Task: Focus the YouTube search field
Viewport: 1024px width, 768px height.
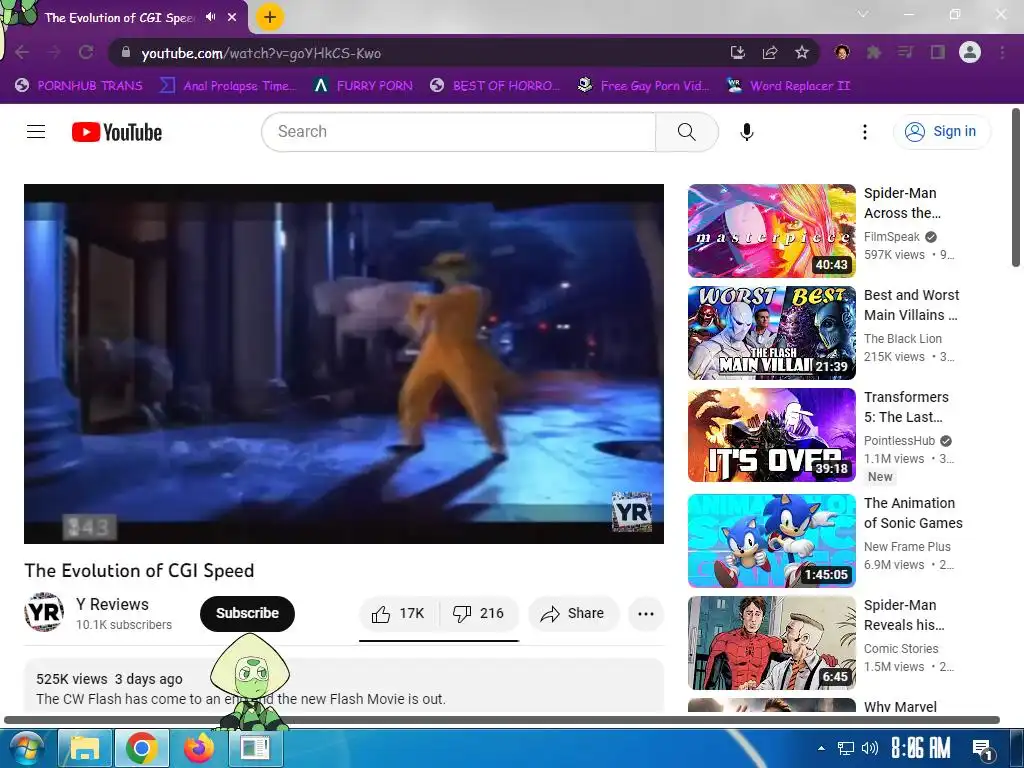Action: [459, 132]
